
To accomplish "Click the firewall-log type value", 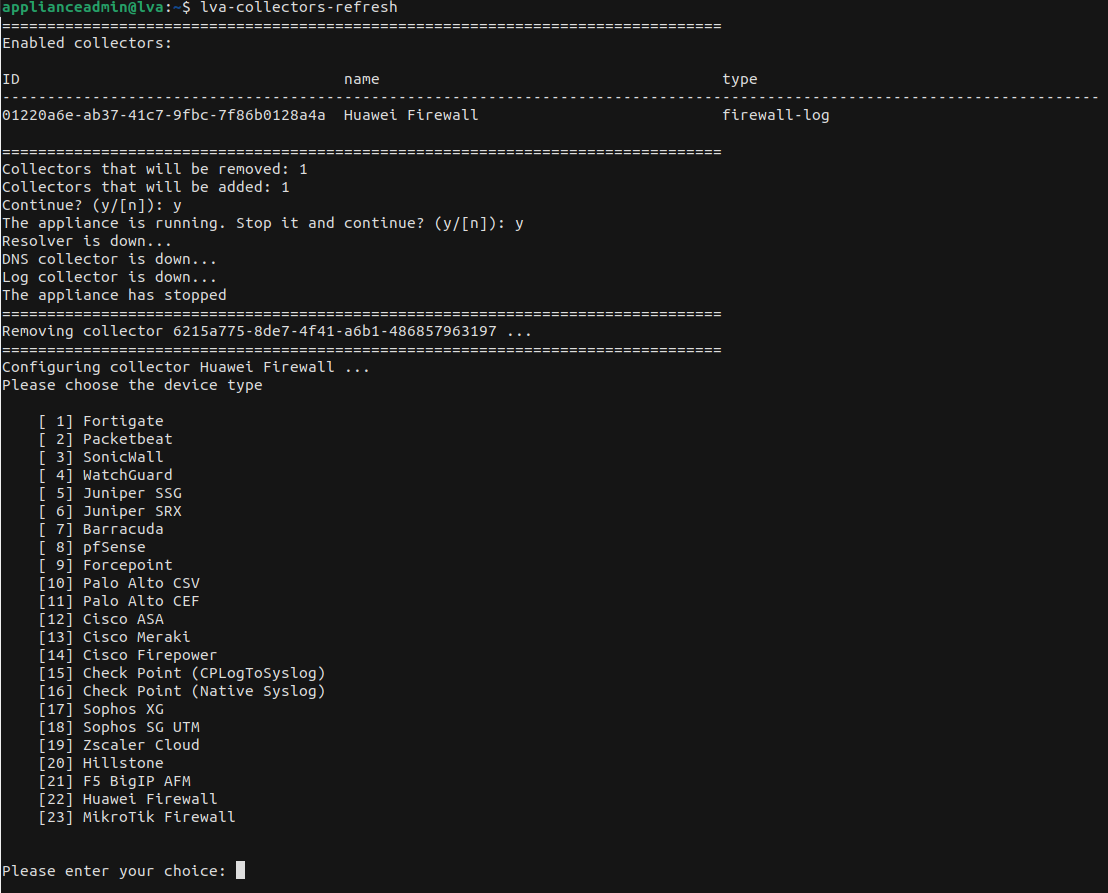I will click(x=775, y=115).
